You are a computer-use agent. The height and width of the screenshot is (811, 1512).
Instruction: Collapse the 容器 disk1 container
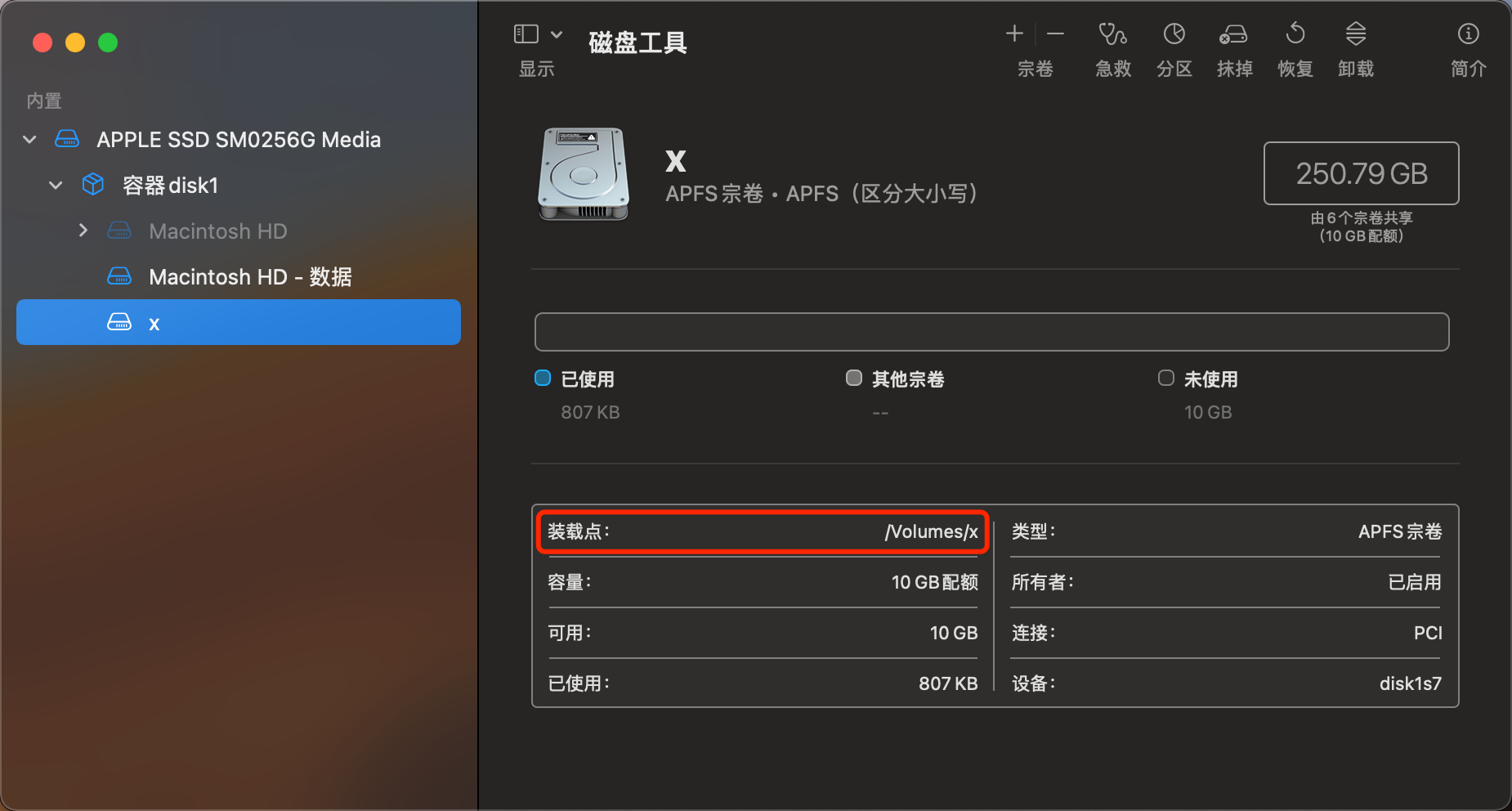coord(56,186)
